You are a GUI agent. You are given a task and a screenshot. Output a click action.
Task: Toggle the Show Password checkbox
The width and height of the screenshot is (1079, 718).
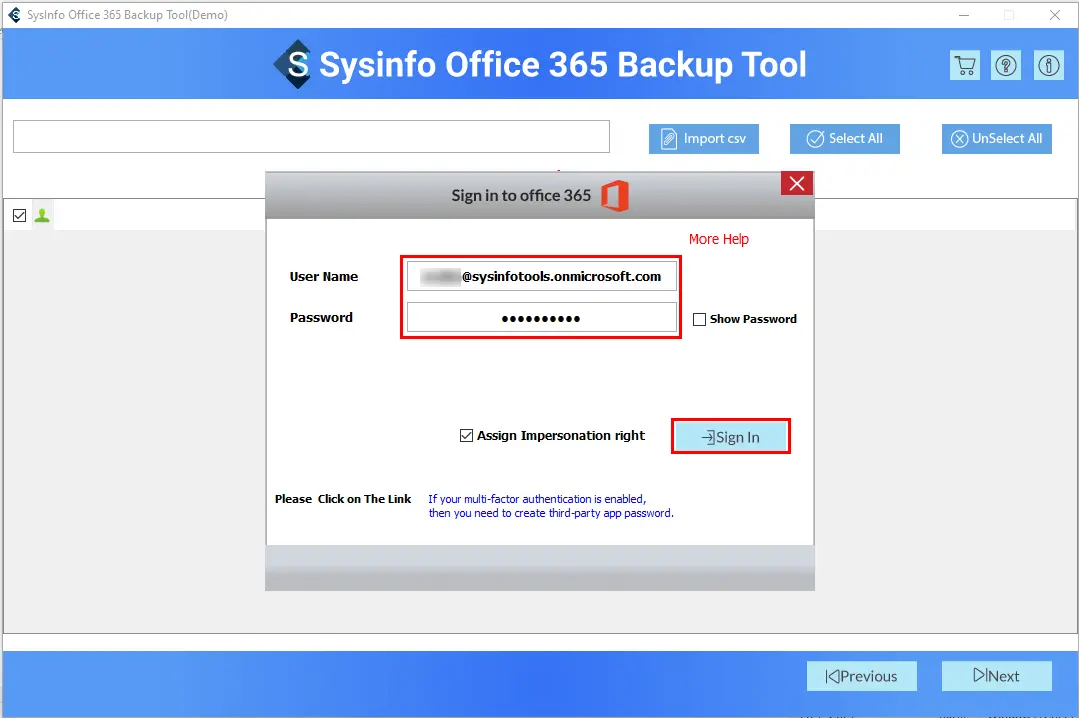(x=699, y=319)
